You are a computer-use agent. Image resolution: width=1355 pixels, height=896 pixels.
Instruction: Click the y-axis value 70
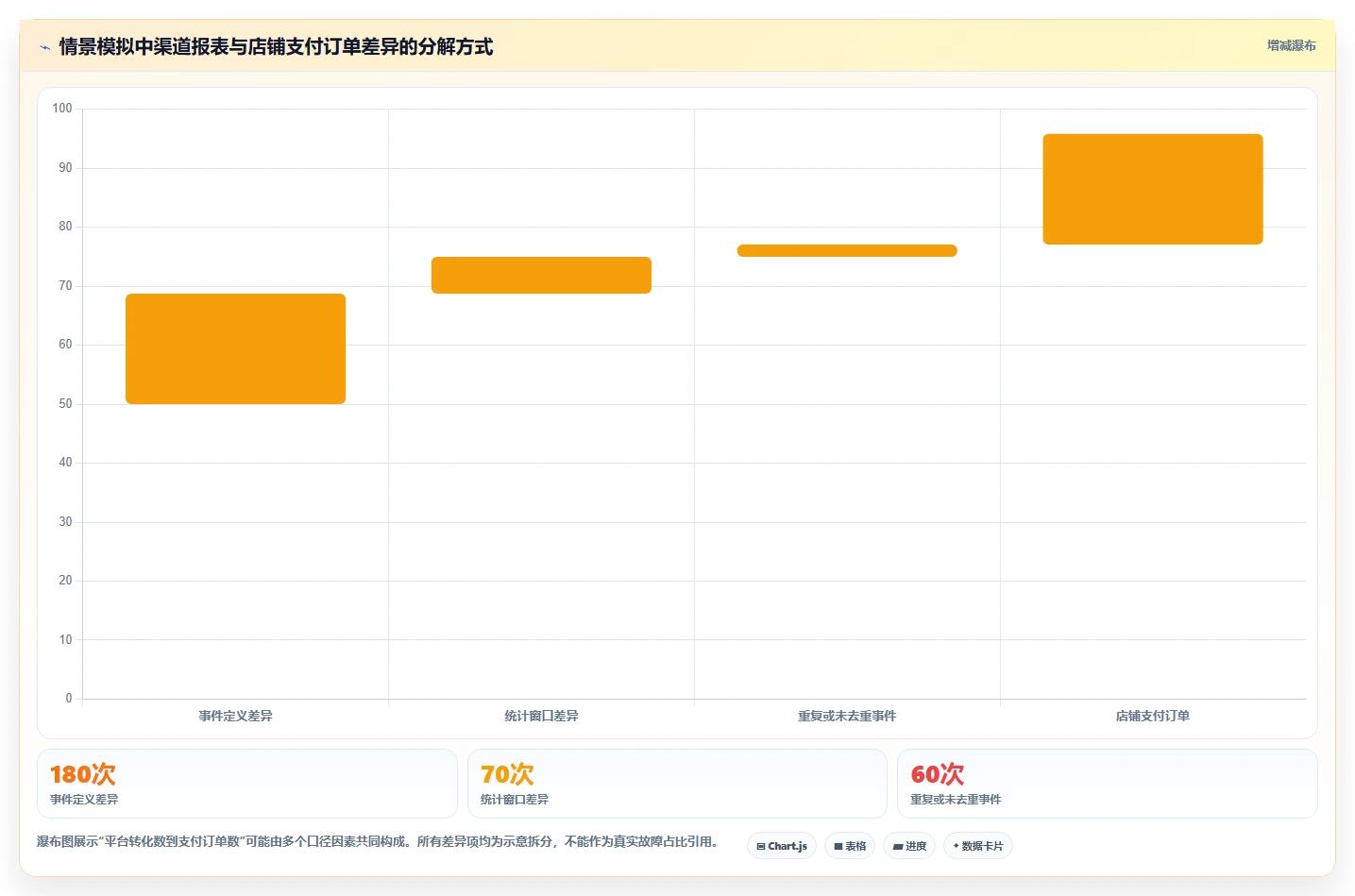pos(65,286)
